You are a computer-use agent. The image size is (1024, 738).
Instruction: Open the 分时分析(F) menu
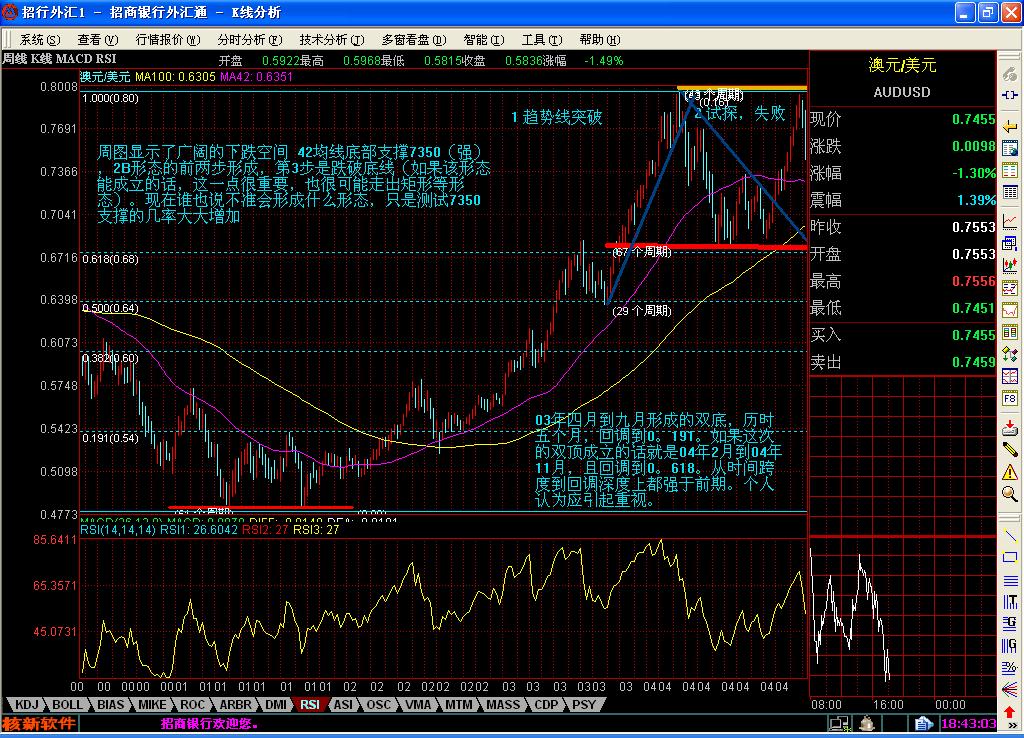point(250,40)
